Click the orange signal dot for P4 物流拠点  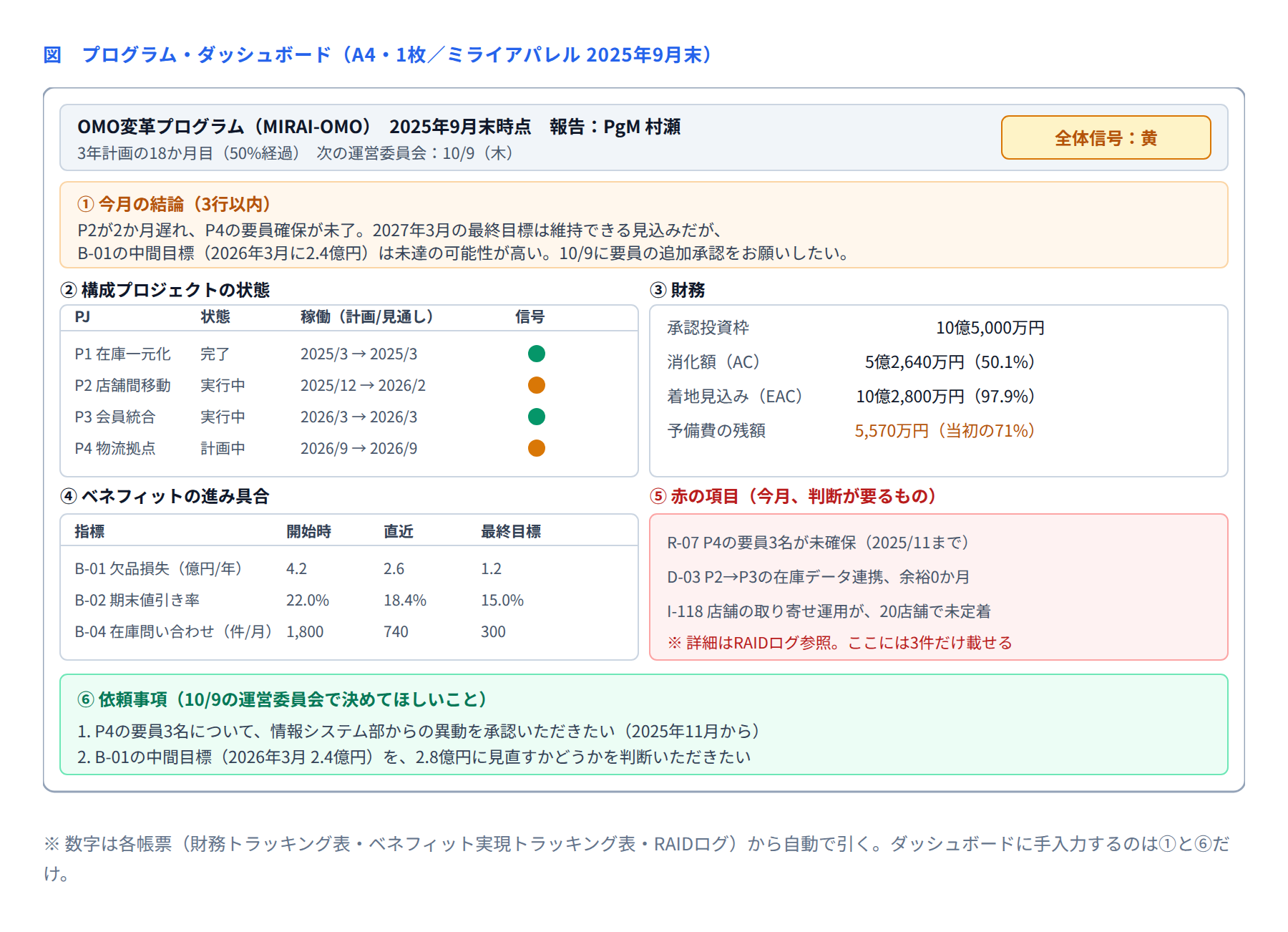[x=537, y=448]
